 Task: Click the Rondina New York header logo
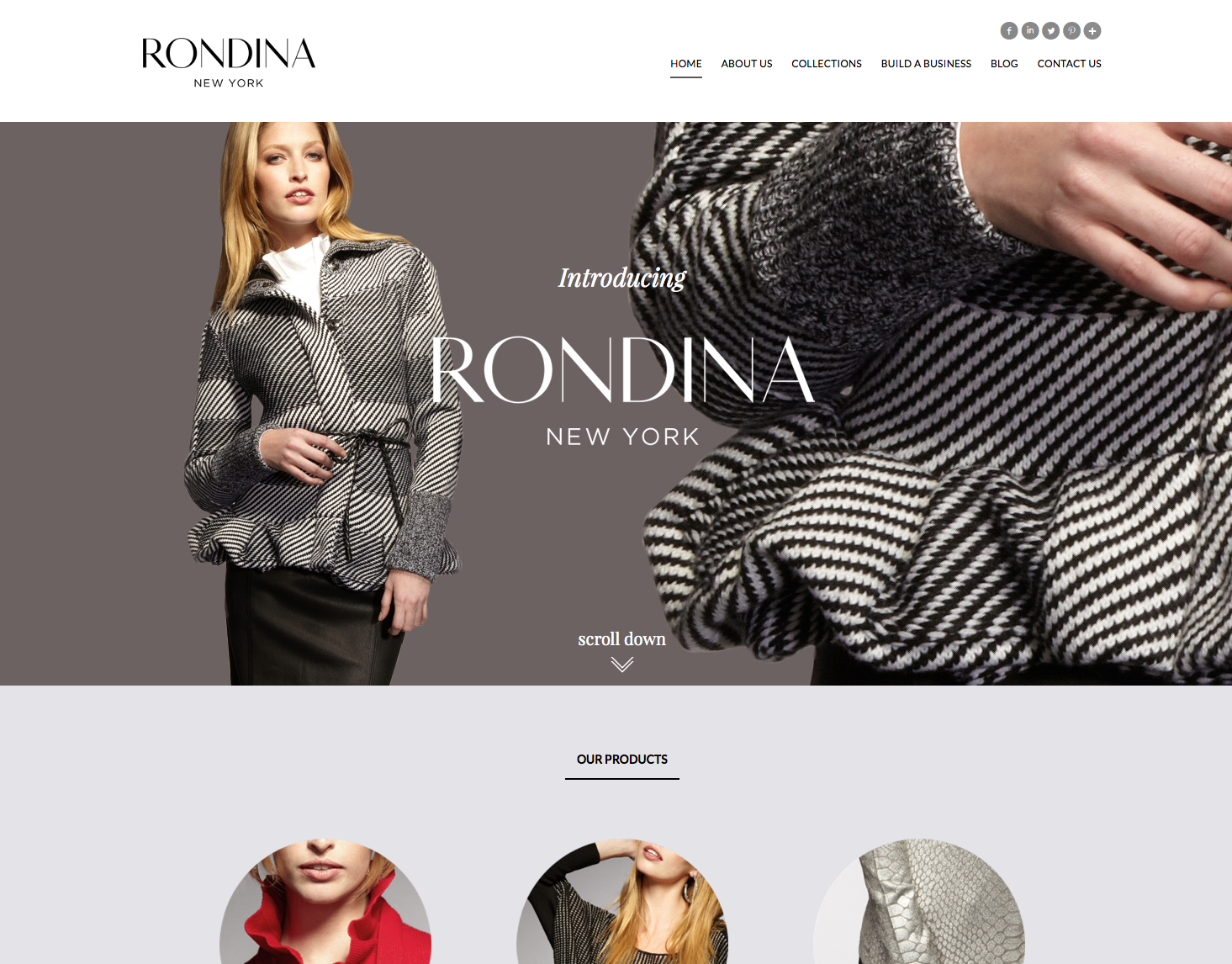point(229,62)
